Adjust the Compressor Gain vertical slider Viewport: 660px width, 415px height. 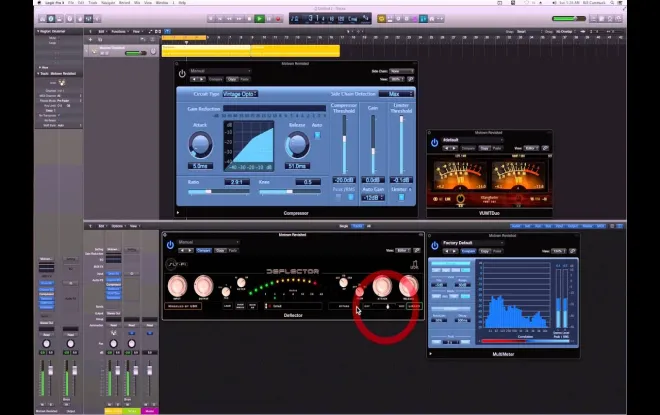(373, 144)
